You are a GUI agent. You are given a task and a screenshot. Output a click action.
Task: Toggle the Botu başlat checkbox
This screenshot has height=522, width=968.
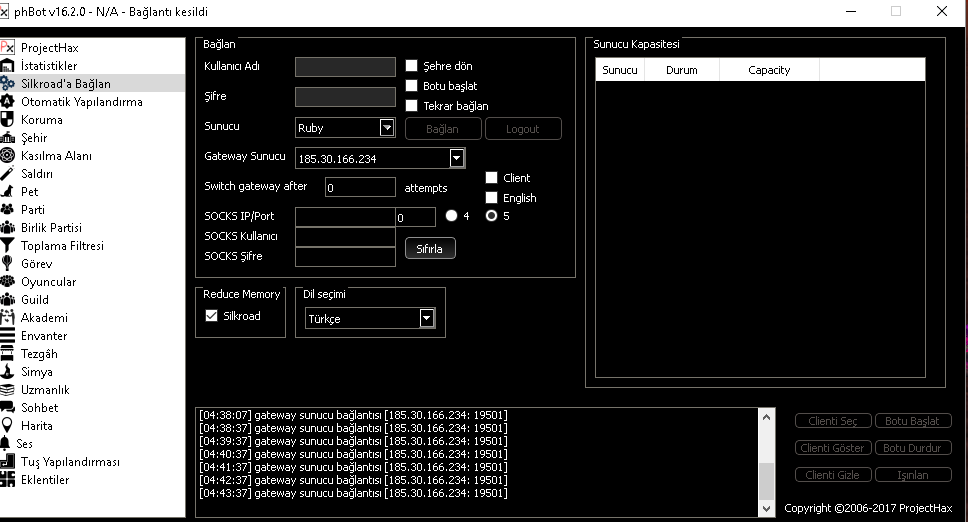pyautogui.click(x=411, y=86)
